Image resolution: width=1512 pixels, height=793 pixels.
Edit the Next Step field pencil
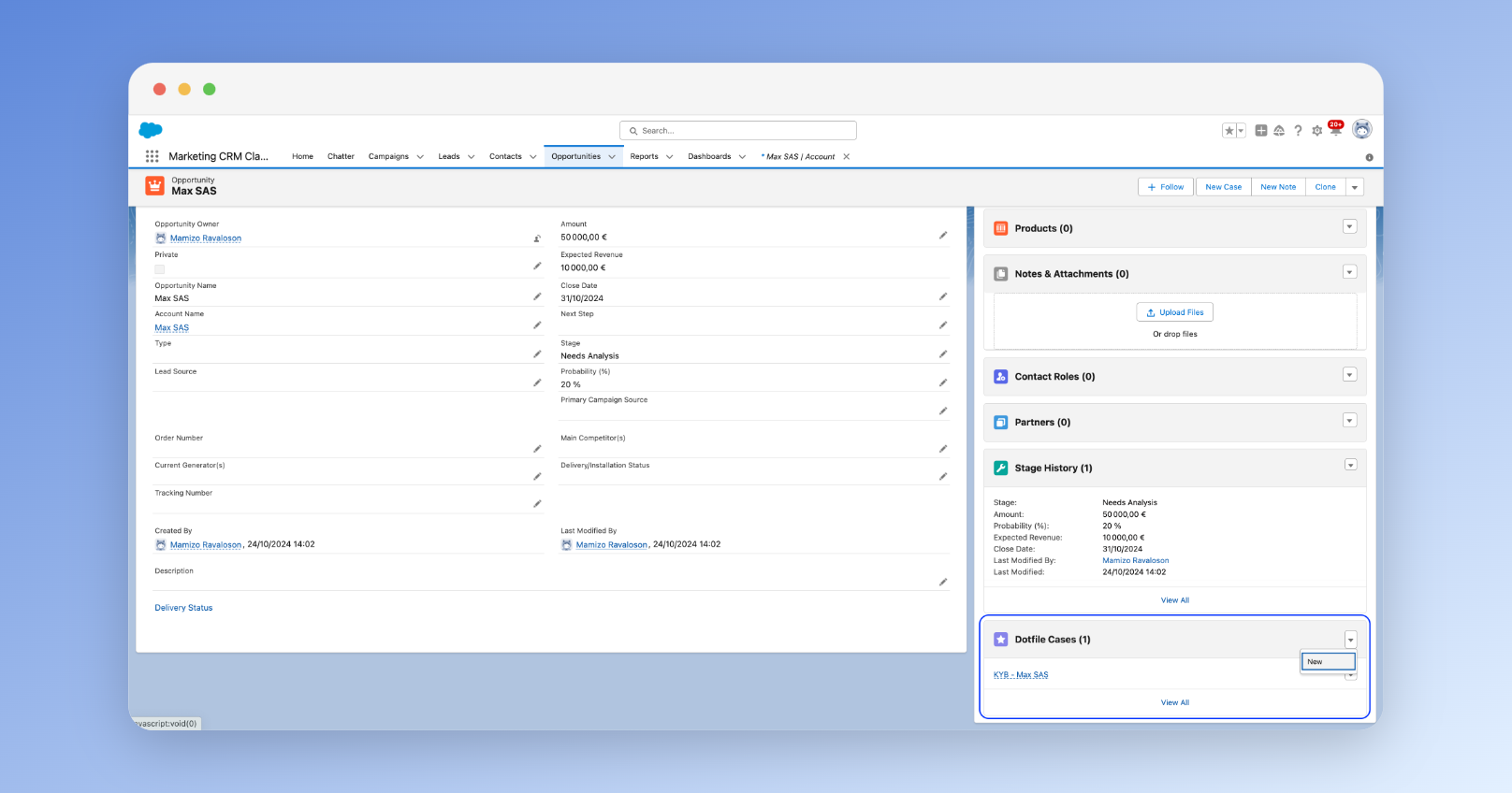coord(943,325)
